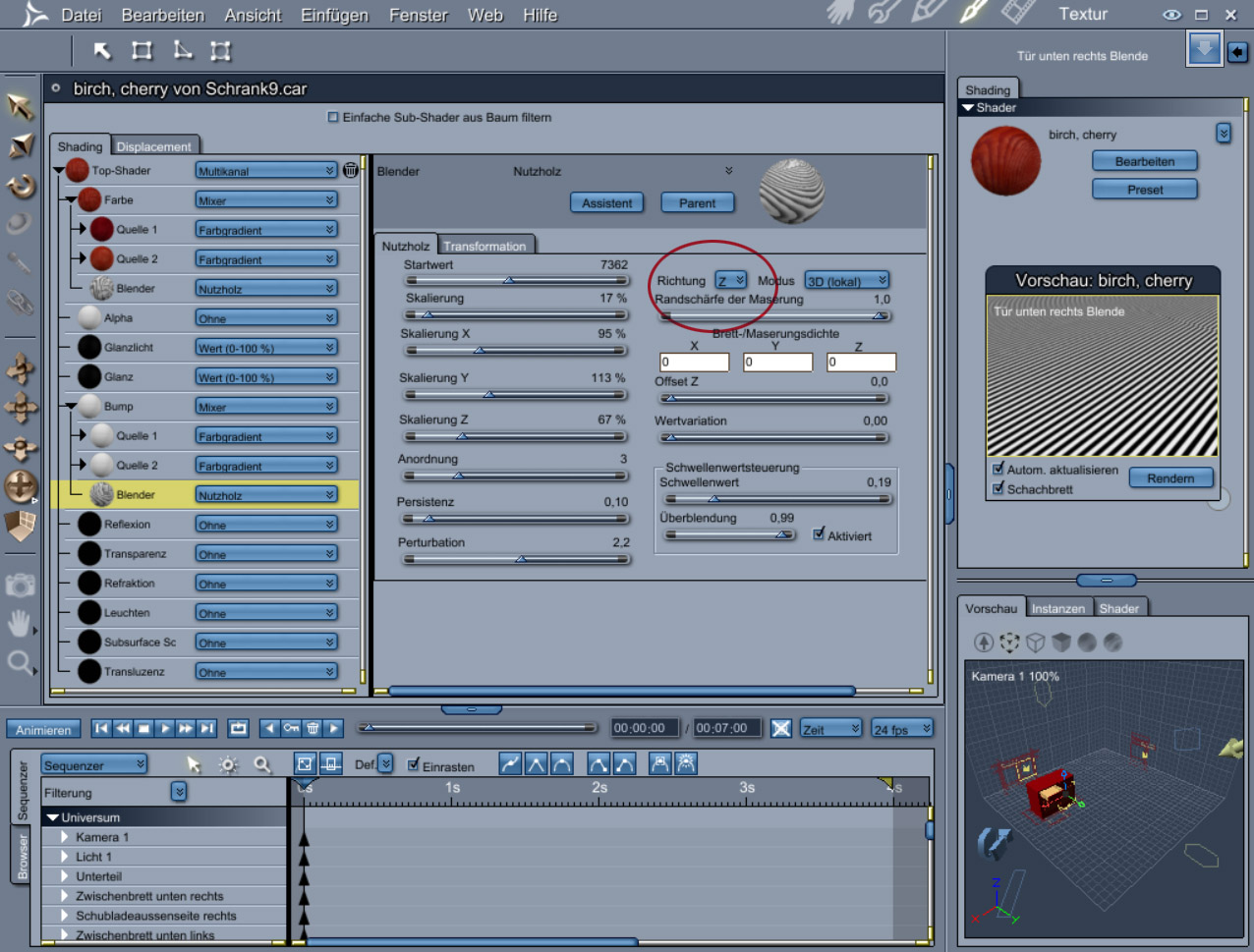Toggle the Schachbrett checkbox
Image resolution: width=1254 pixels, height=952 pixels.
pyautogui.click(x=998, y=488)
